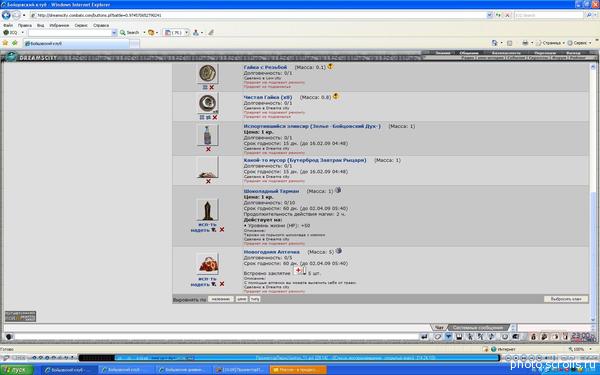
Task: Click the search magnifier beside the IE search box
Action: [x=589, y=15]
